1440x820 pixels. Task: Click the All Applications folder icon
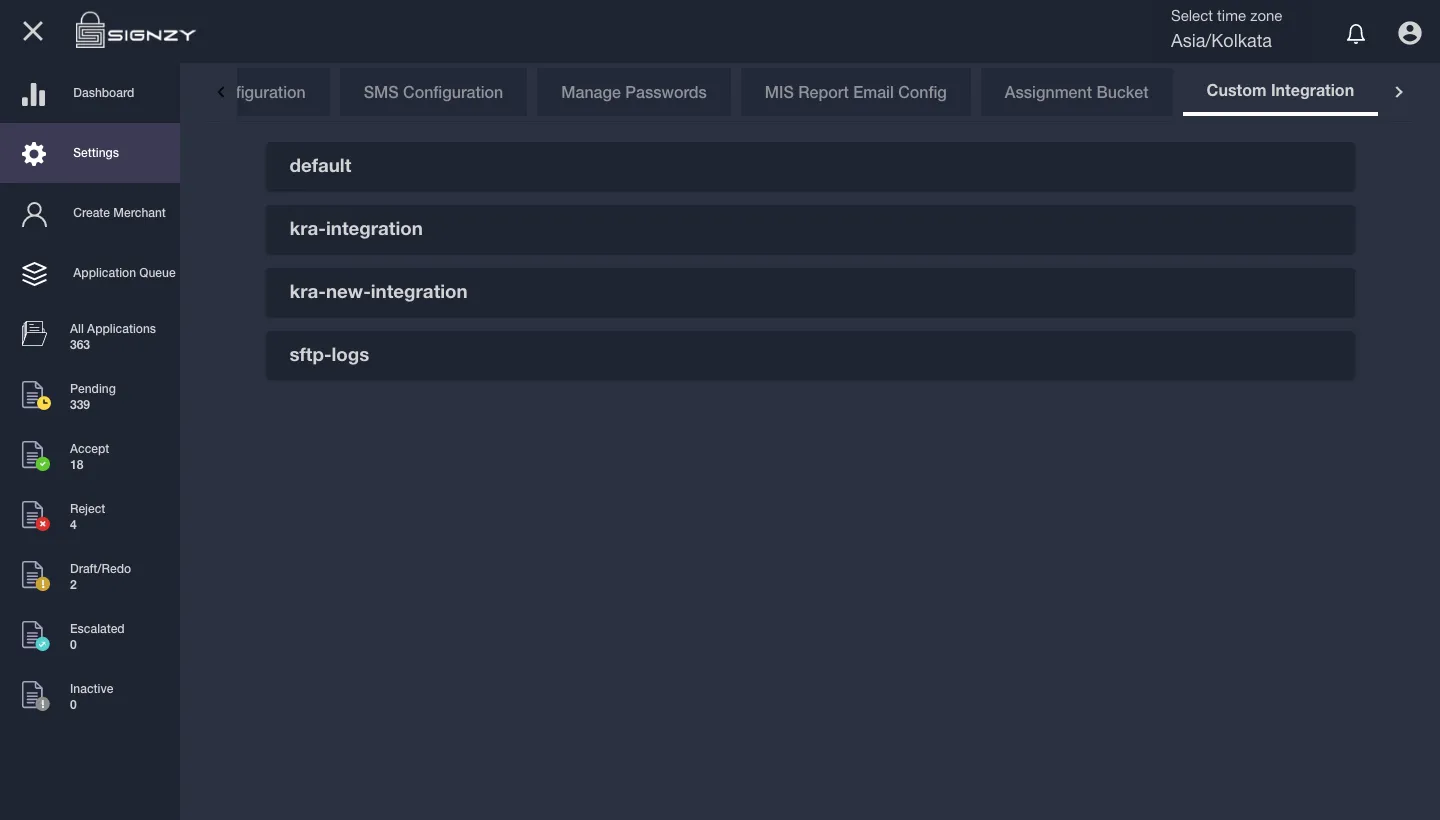coord(34,334)
